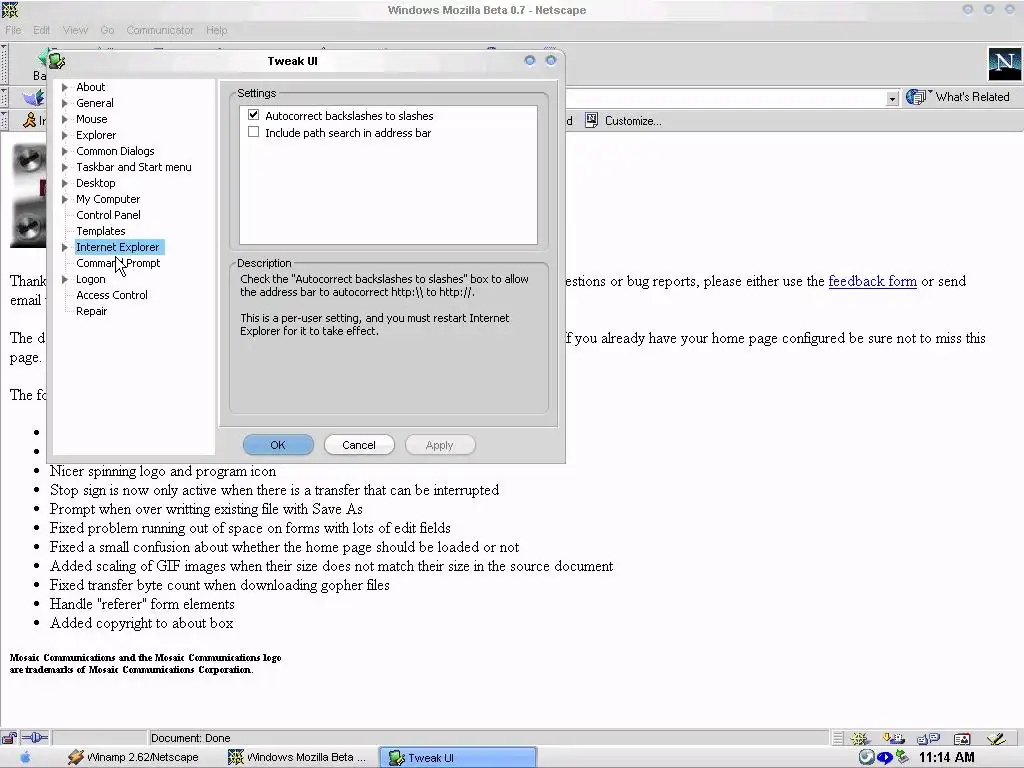Expand the Explorer tree node

[65, 135]
